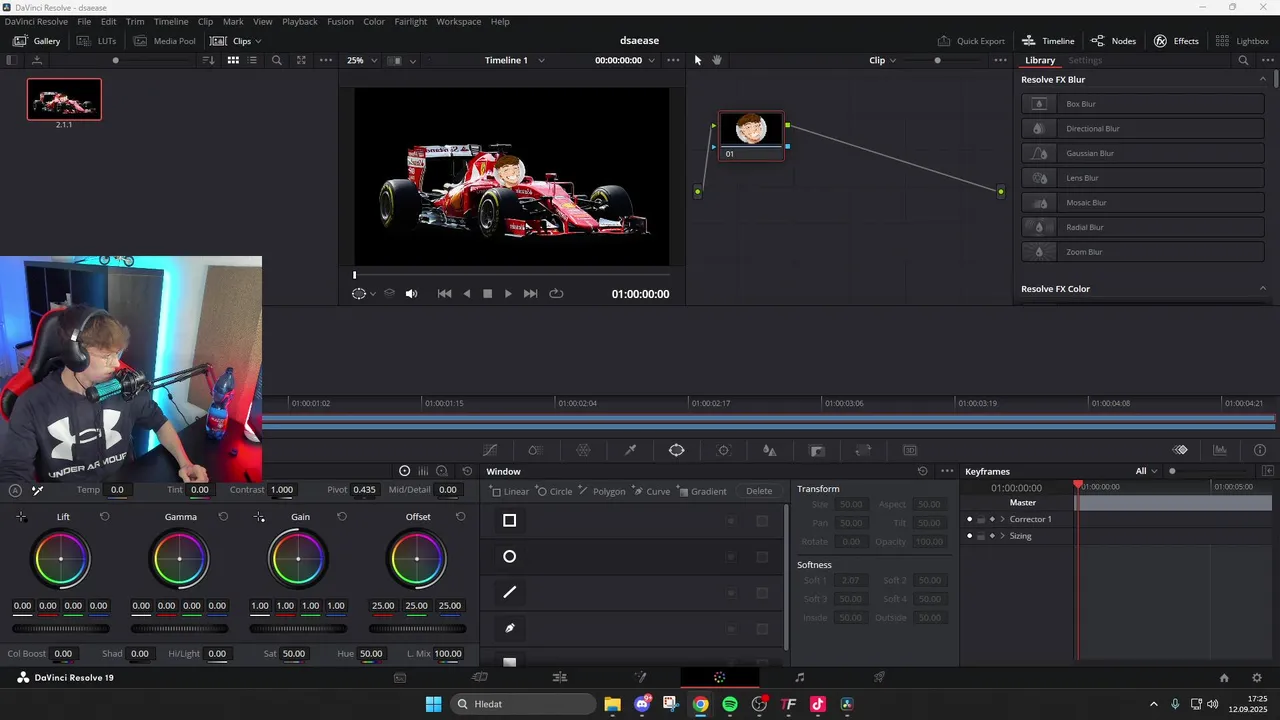Open the Information palette icon
The height and width of the screenshot is (720, 1280).
[1260, 450]
